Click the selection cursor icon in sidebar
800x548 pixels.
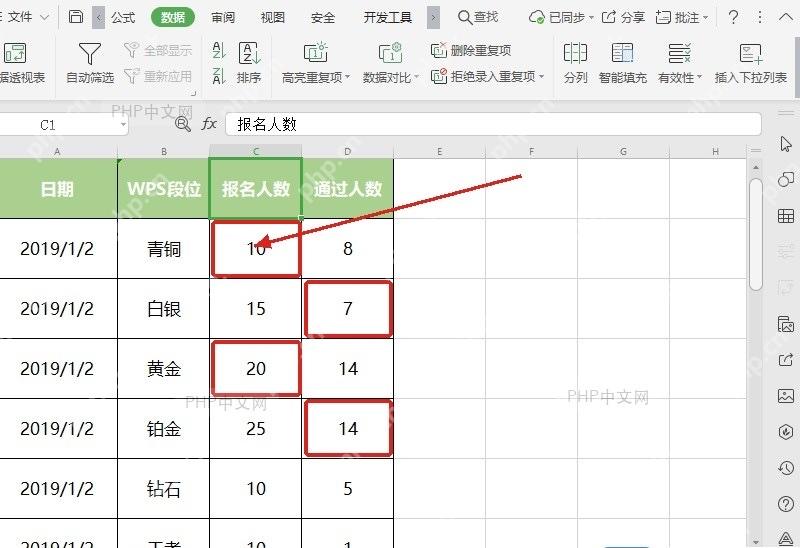pos(786,144)
